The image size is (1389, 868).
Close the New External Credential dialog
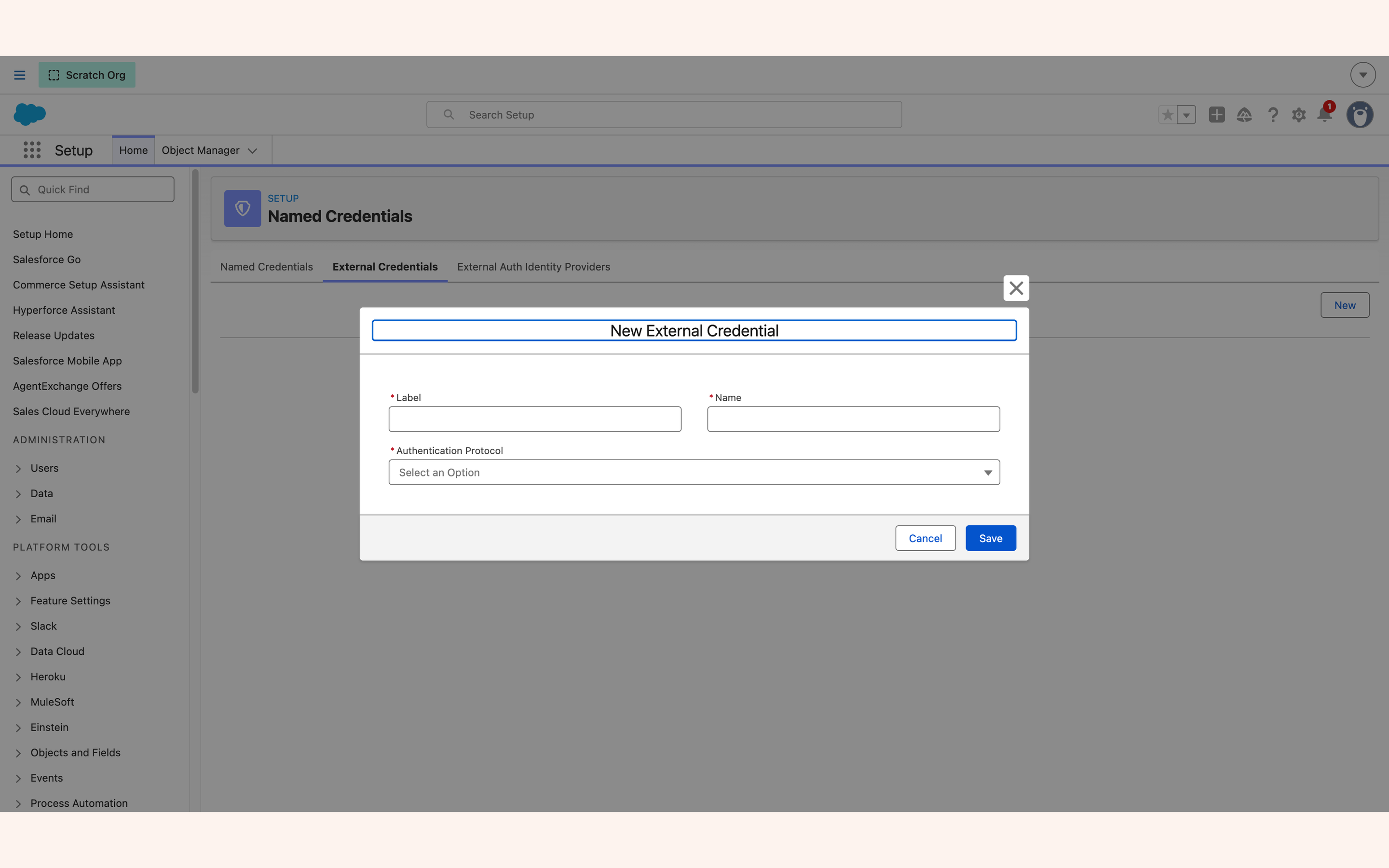click(x=1016, y=288)
